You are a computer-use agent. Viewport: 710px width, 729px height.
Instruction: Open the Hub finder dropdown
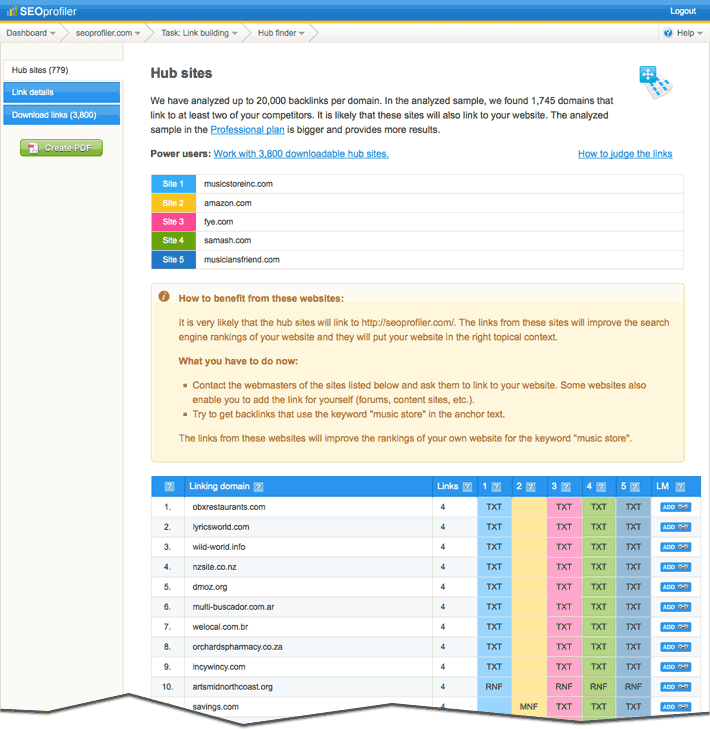(281, 33)
